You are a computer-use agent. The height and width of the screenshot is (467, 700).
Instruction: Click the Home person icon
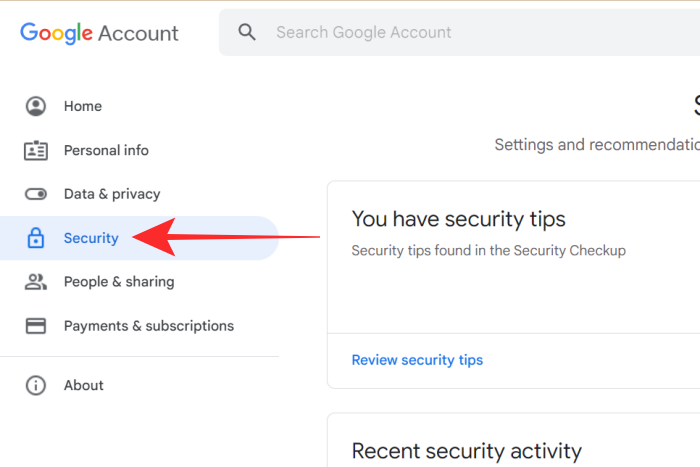coord(36,106)
